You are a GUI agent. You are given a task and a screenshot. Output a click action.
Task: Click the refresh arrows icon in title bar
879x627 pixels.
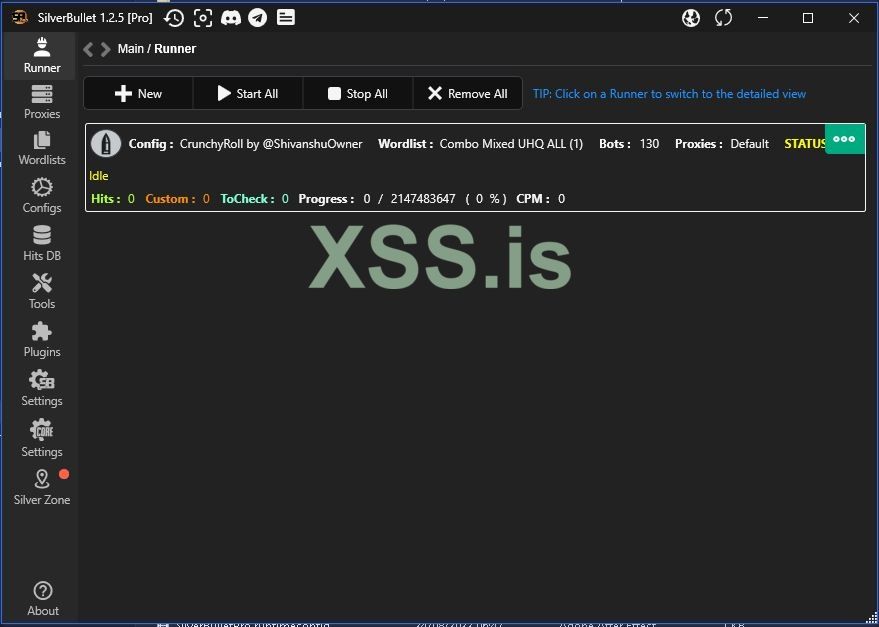pos(723,18)
